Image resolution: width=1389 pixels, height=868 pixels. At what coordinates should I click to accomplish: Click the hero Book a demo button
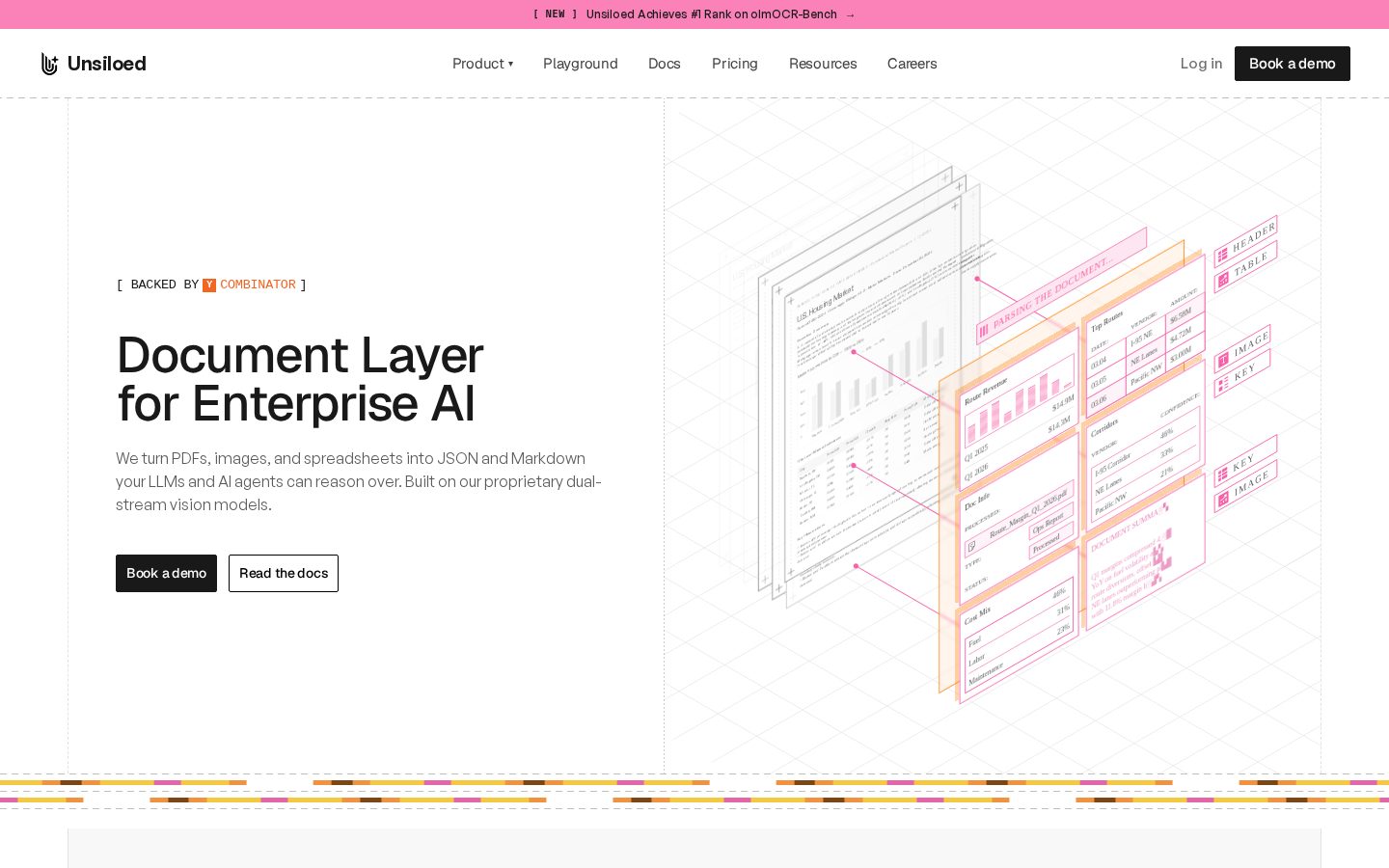point(166,573)
